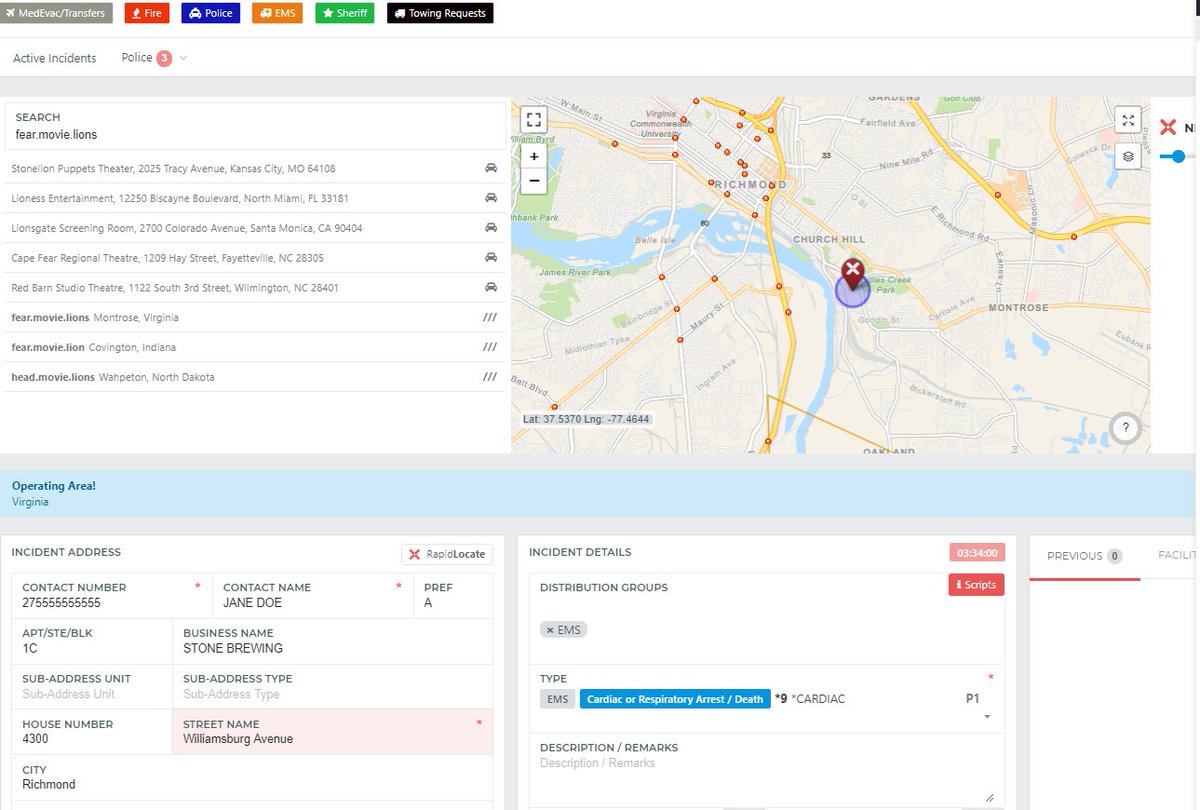Switch to the Facilities tab
The width and height of the screenshot is (1200, 810).
pos(1178,555)
